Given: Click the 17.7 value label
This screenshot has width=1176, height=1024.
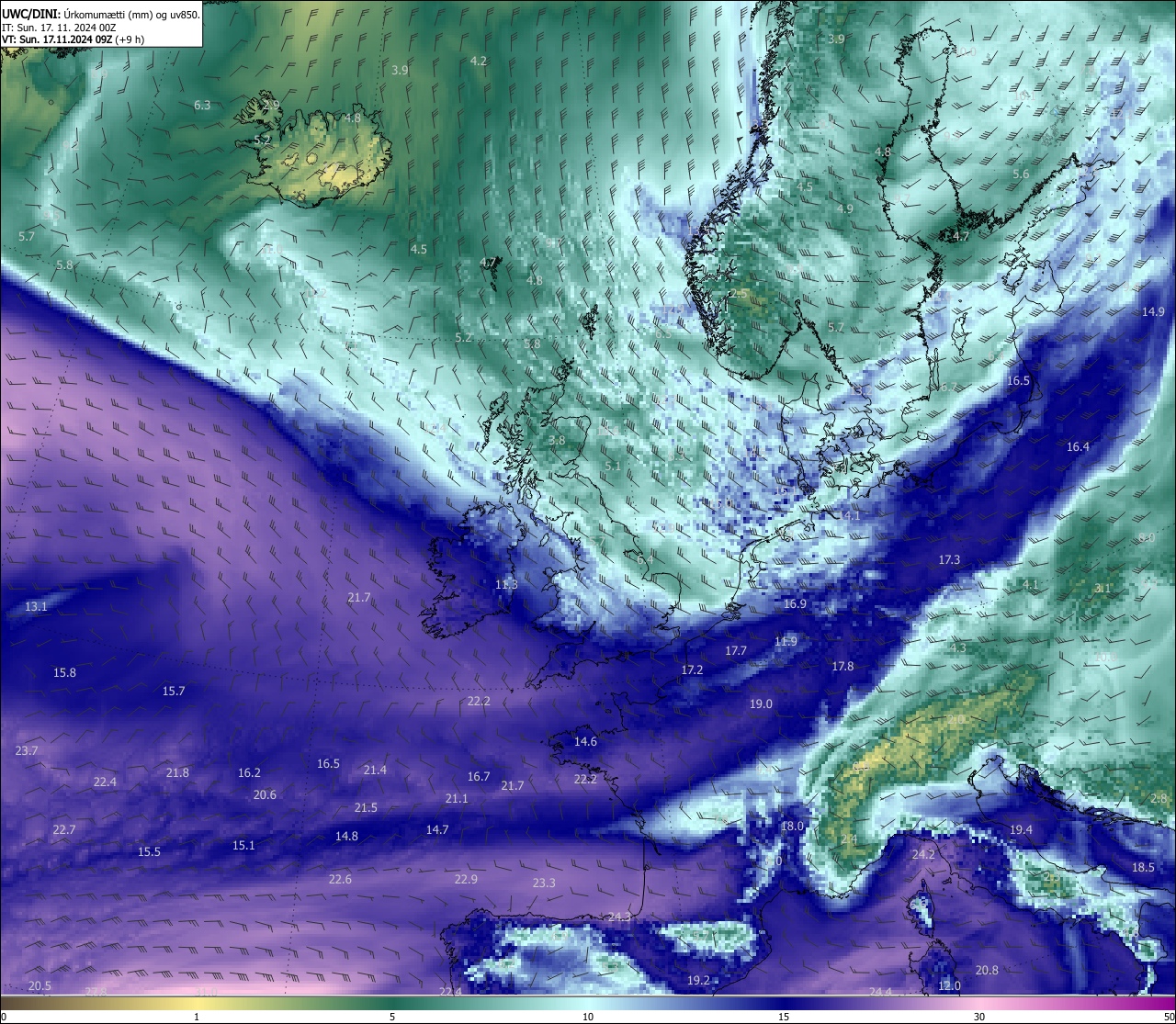Looking at the screenshot, I should 736,651.
